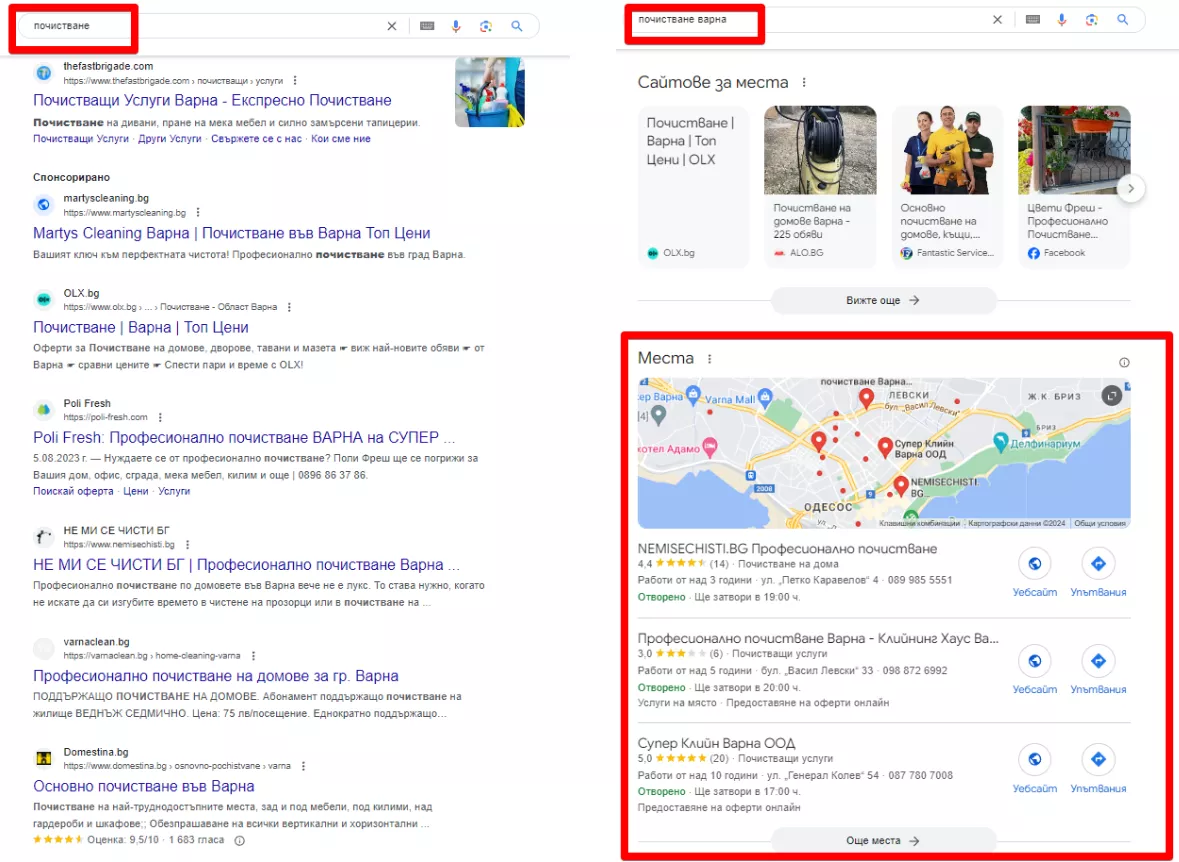The width and height of the screenshot is (1179, 862).
Task: Open the 'Основно почистване във Варна' result
Action: [144, 786]
